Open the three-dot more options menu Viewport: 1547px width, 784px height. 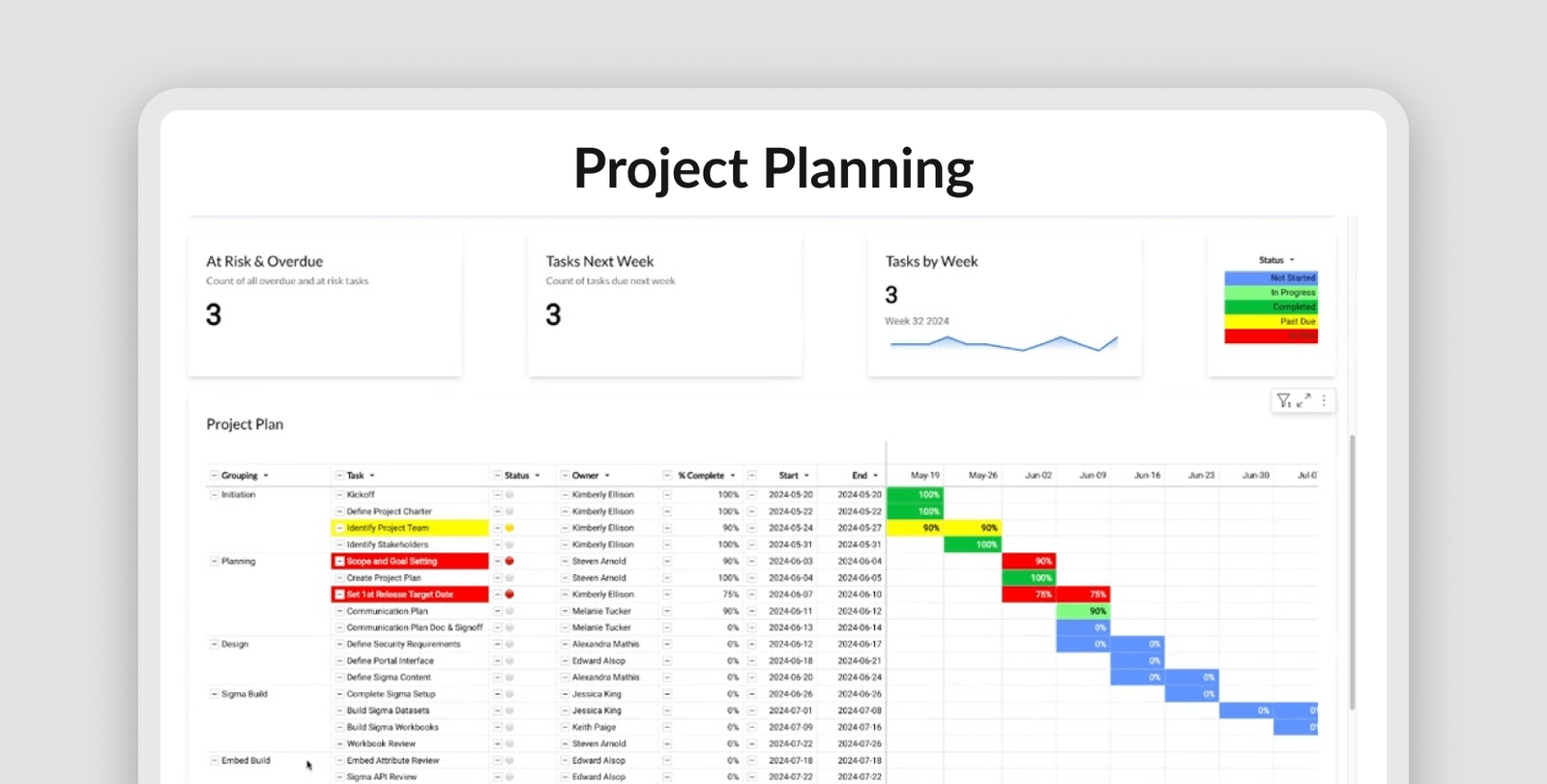click(x=1324, y=400)
